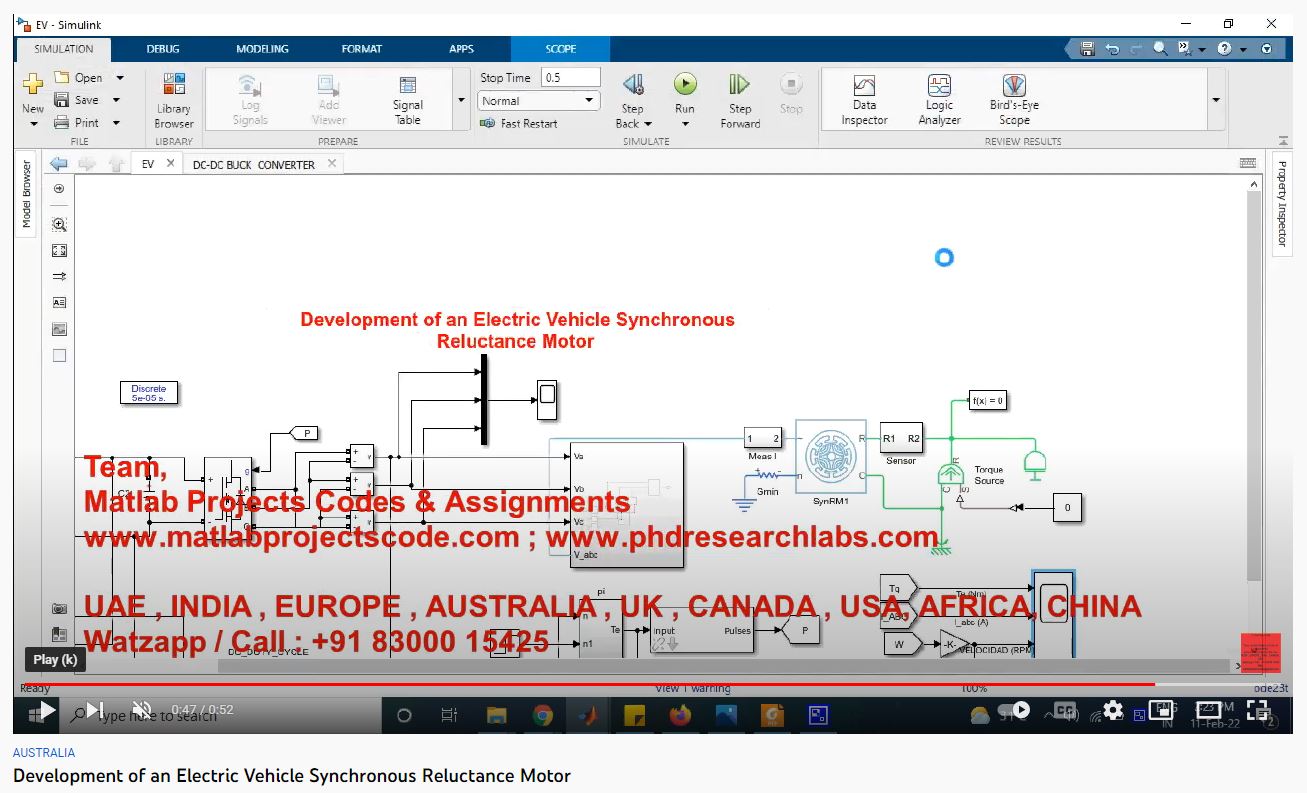Switch to the MODELING ribbon tab
1307x793 pixels.
coord(262,49)
